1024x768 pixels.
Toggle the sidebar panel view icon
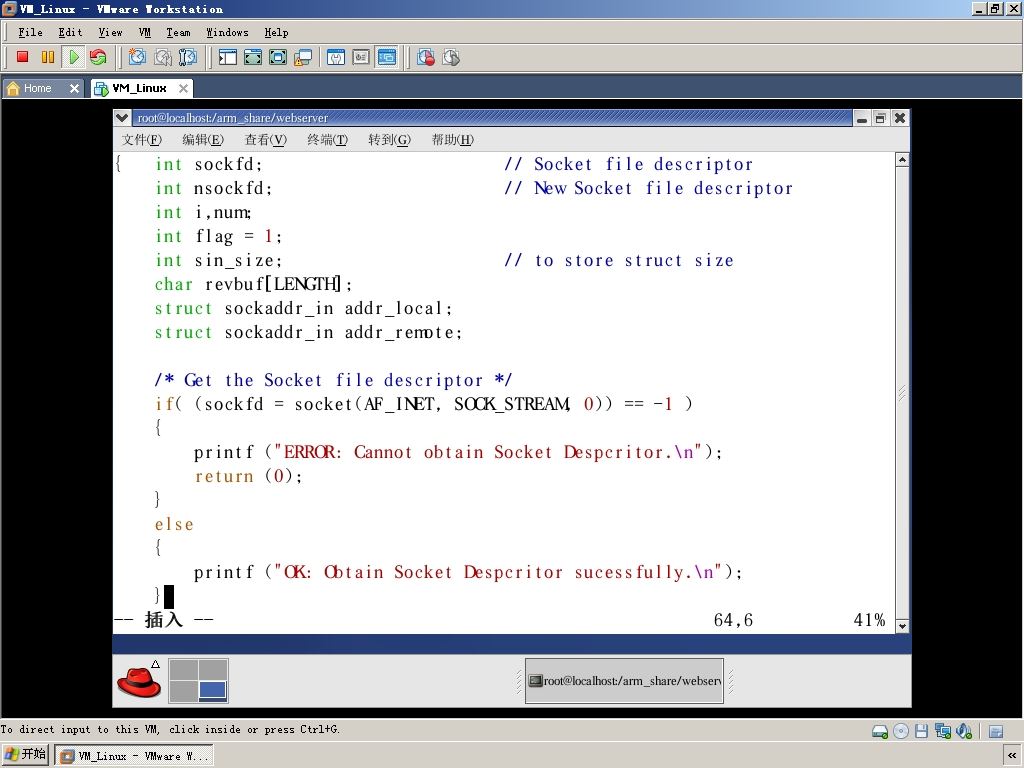pyautogui.click(x=227, y=57)
